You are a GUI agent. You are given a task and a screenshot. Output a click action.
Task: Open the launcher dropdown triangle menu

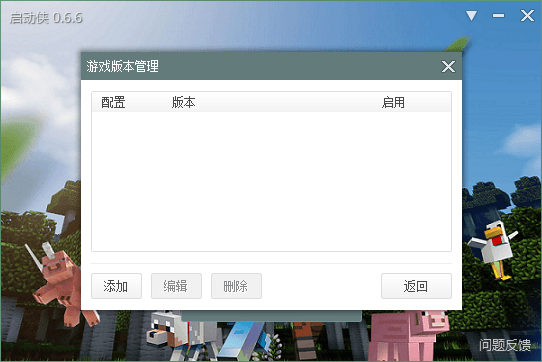point(471,16)
